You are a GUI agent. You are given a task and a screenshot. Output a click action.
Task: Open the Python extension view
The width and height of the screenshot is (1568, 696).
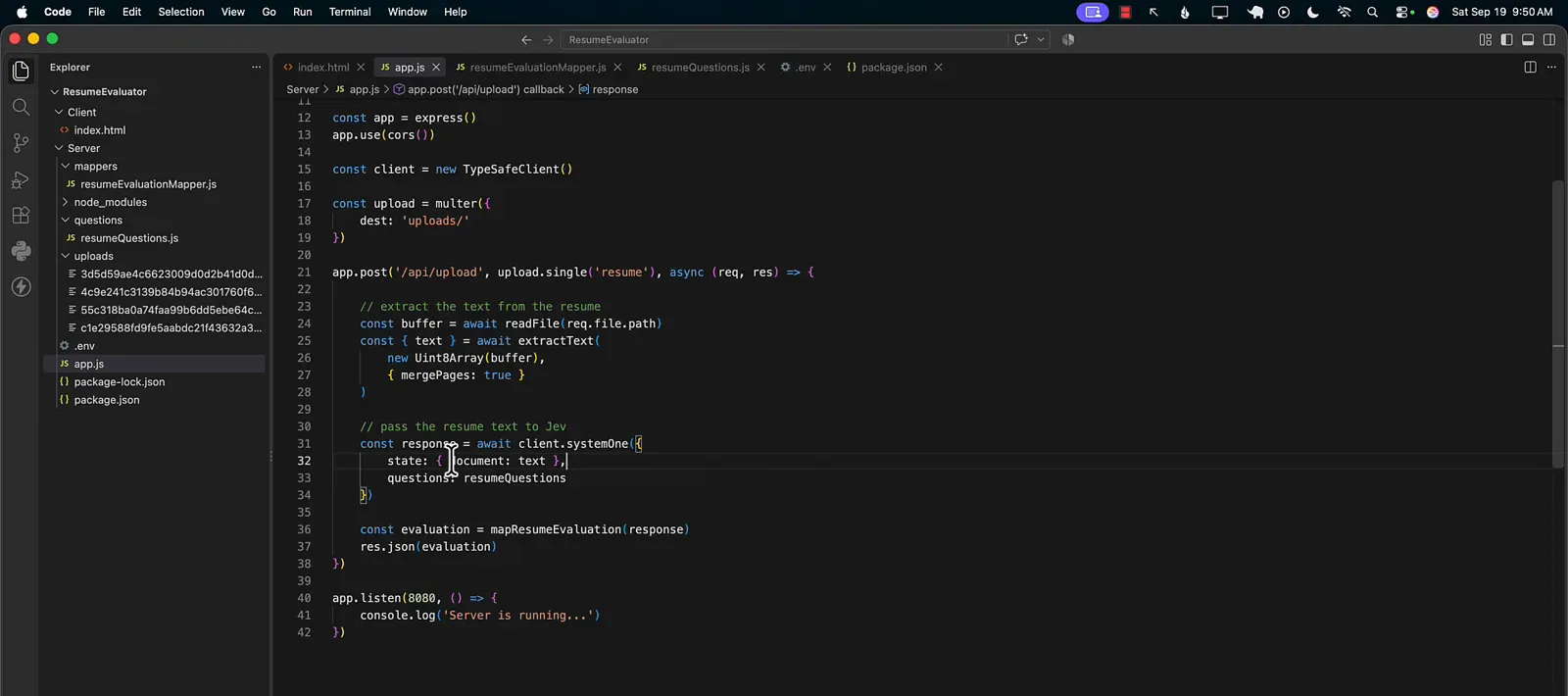tap(21, 251)
